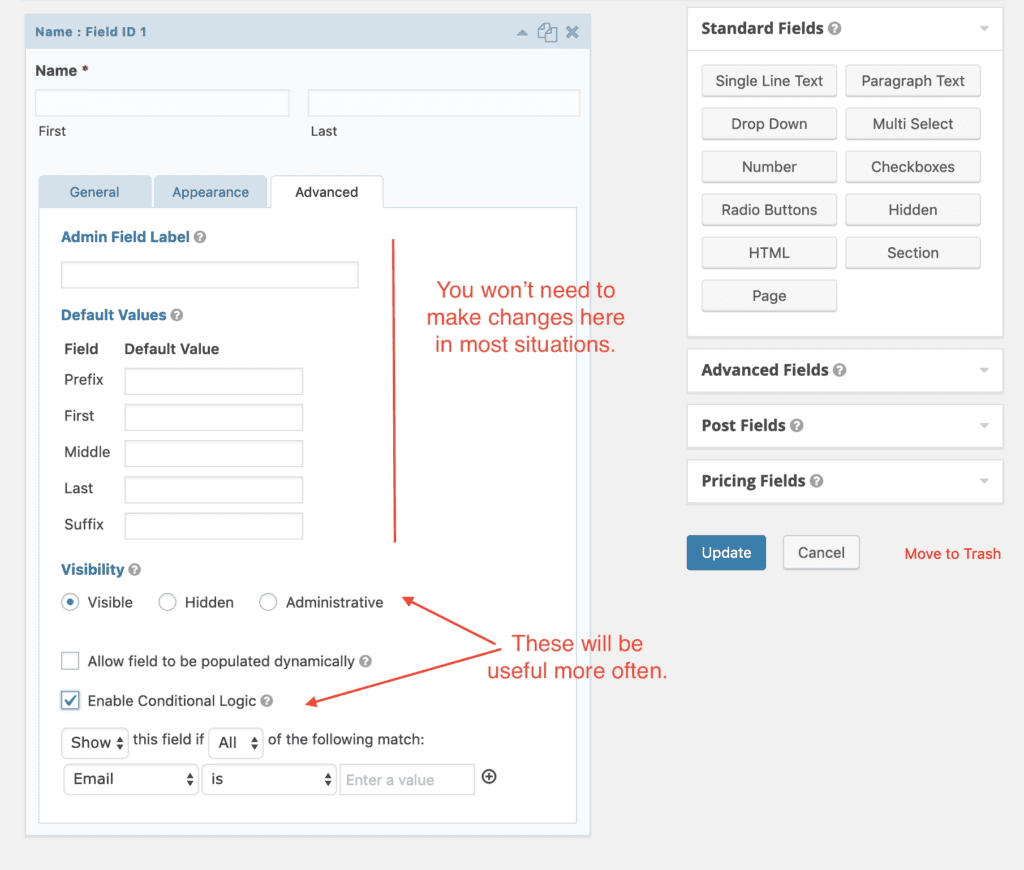Image resolution: width=1024 pixels, height=870 pixels.
Task: Select the Visible radio option
Action: click(70, 602)
